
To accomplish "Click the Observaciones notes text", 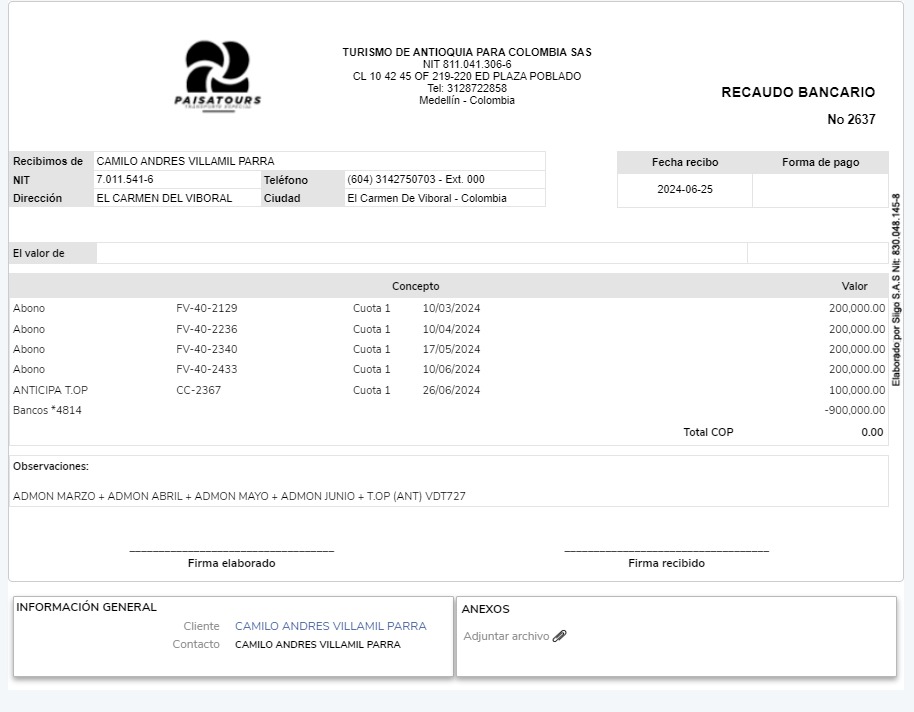I will pyautogui.click(x=239, y=496).
